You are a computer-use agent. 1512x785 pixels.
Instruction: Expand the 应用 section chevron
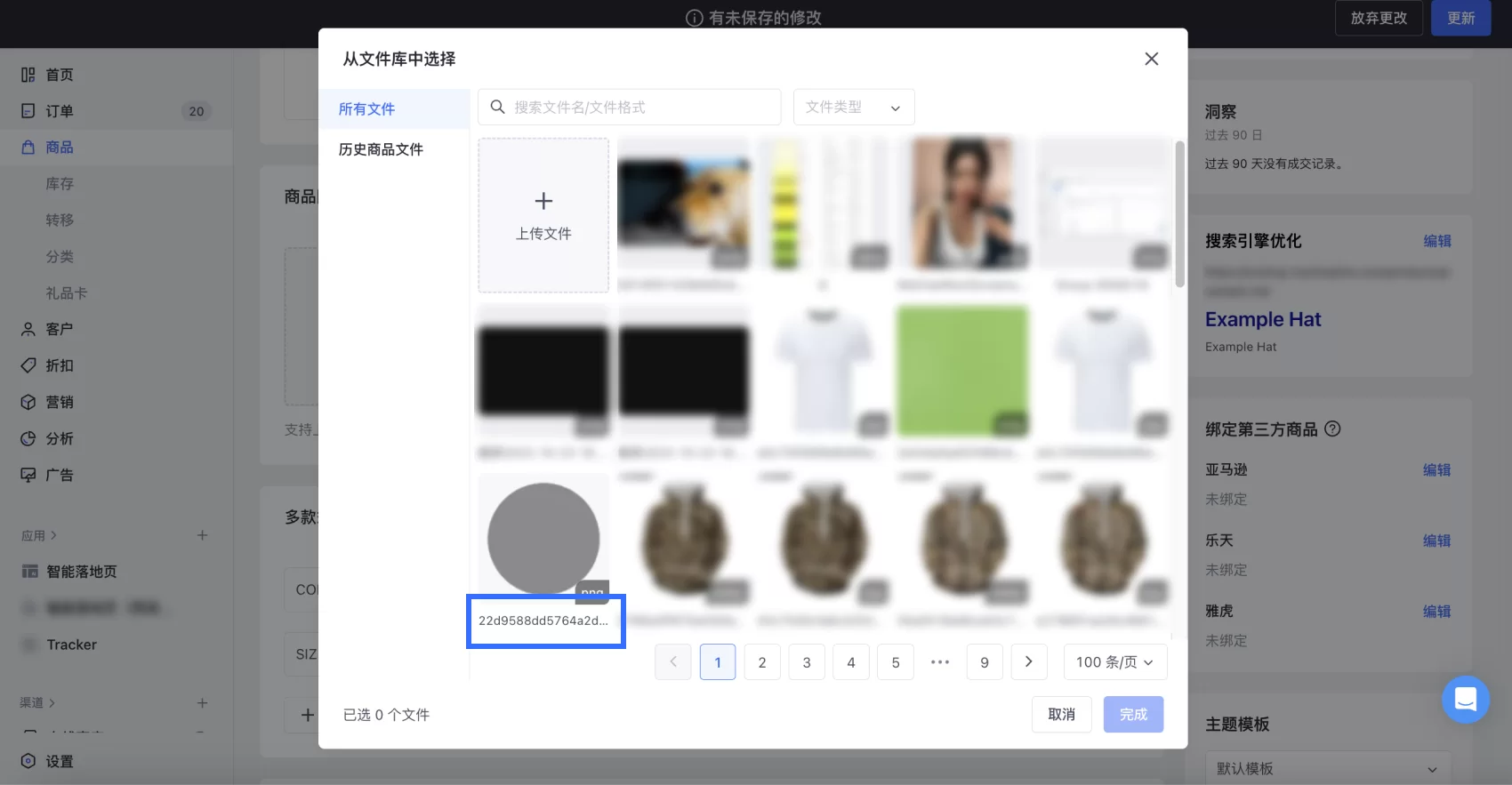coord(53,535)
